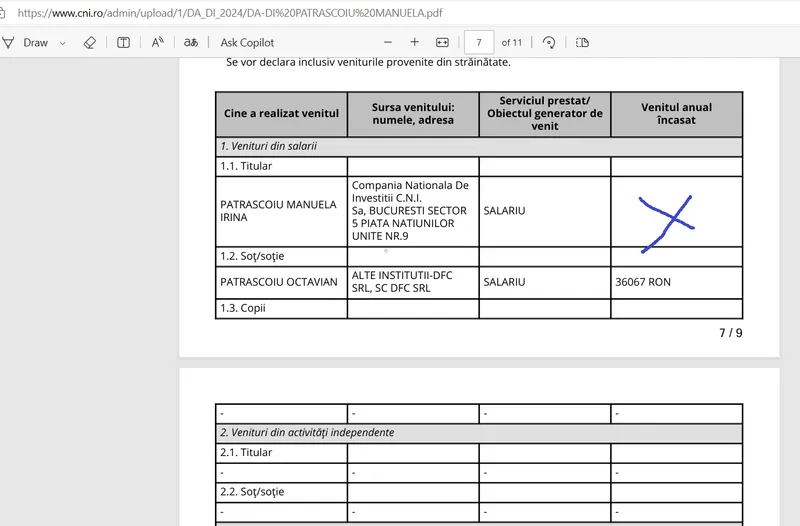Click the 36067 RON income value
800x526 pixels.
click(x=643, y=282)
